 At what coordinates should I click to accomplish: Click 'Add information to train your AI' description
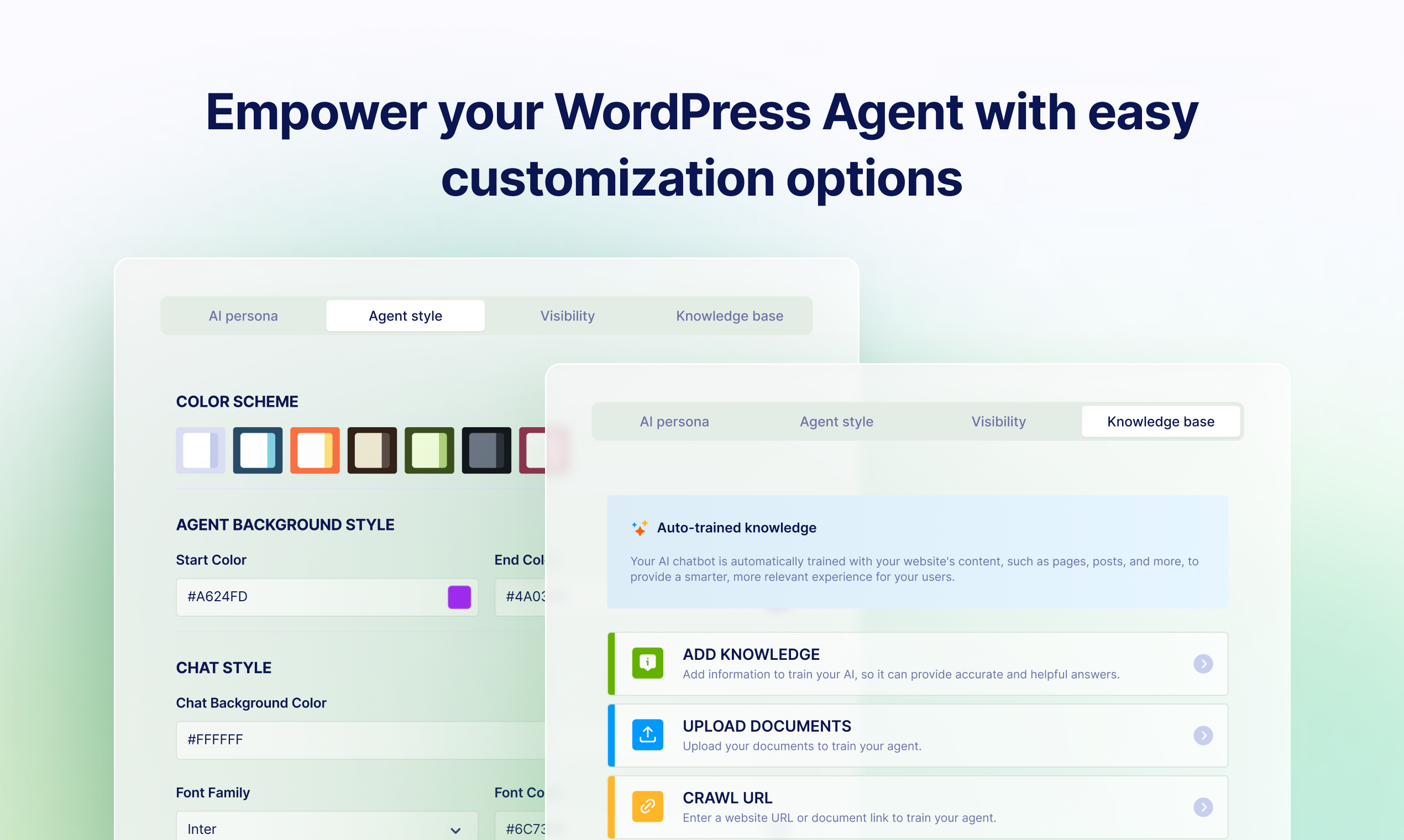click(x=900, y=674)
